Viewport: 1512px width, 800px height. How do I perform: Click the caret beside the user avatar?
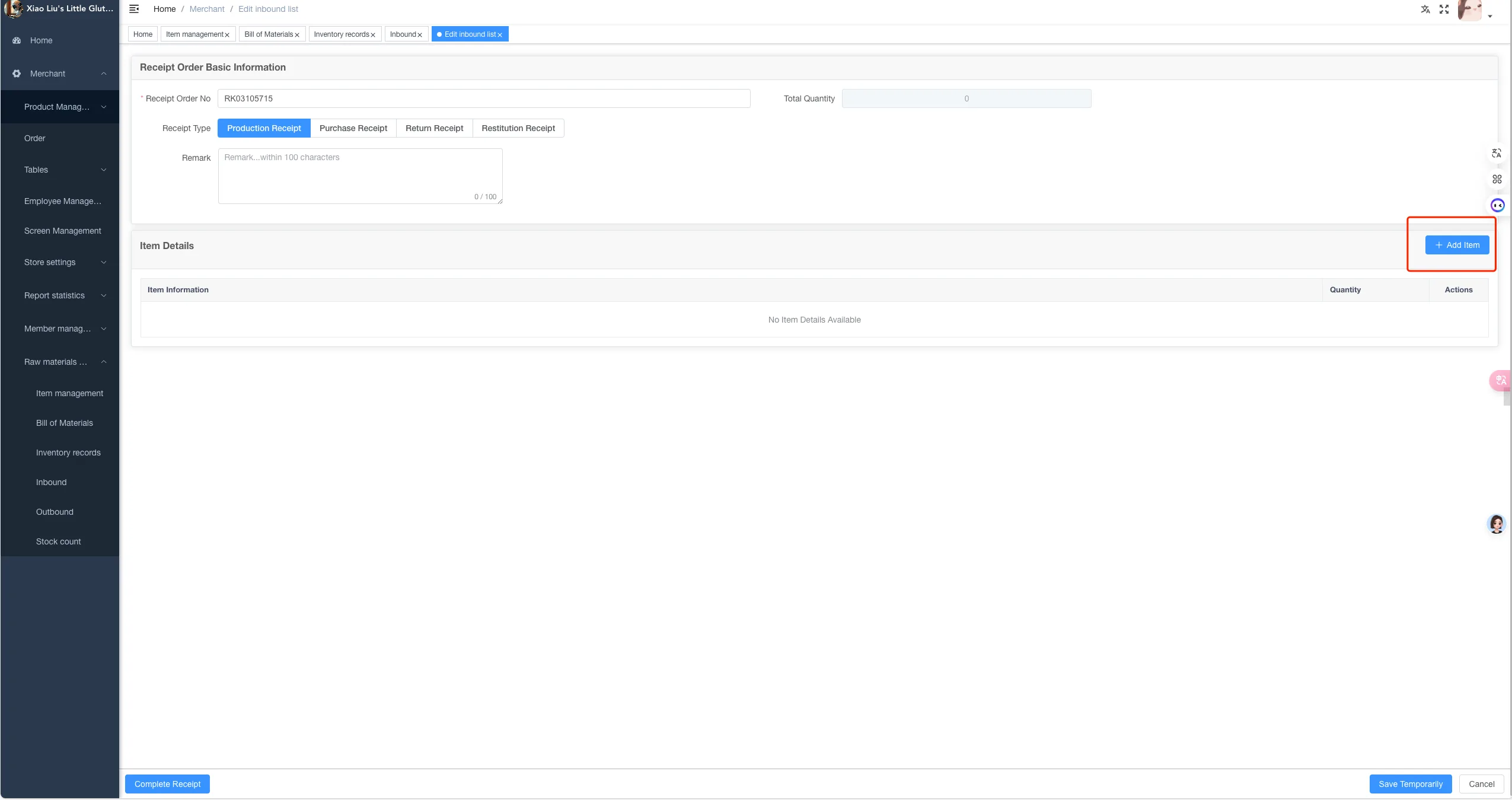[1490, 17]
